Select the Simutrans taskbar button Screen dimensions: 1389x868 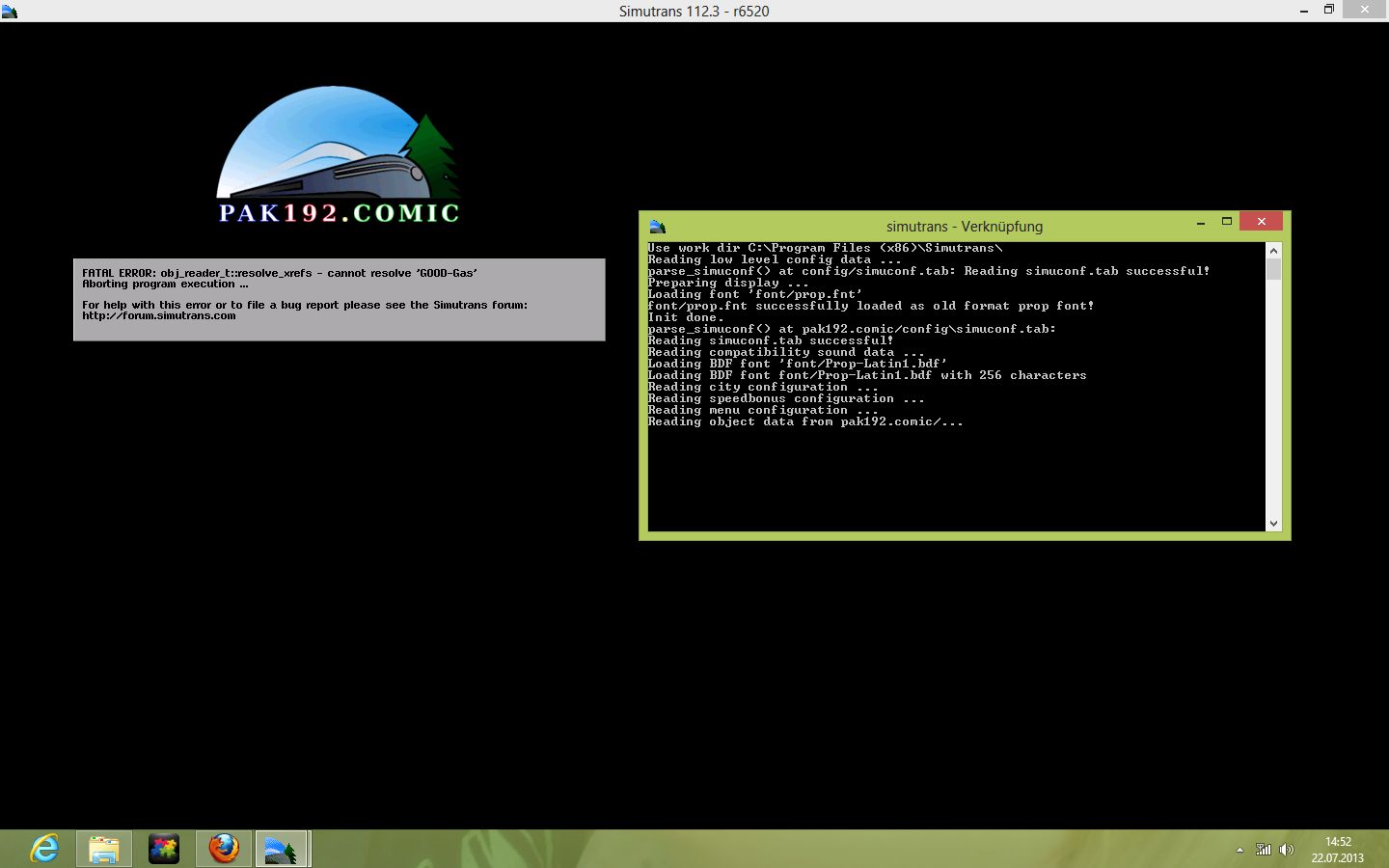click(281, 849)
